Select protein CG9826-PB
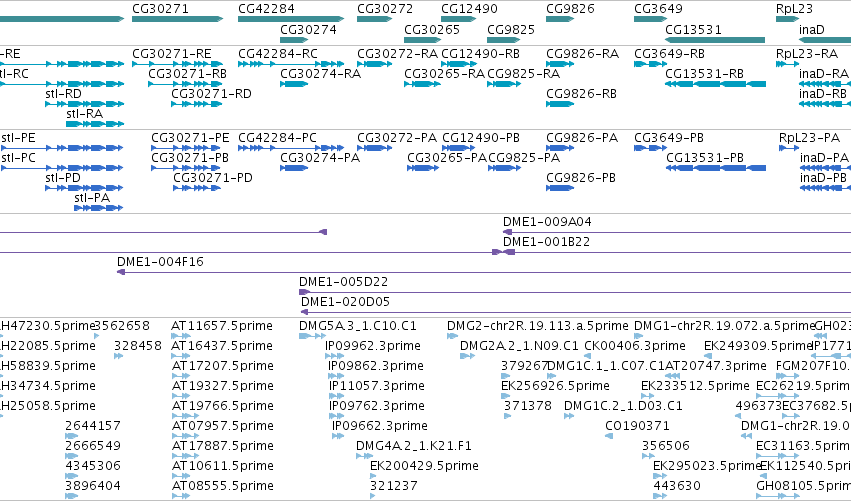 click(560, 188)
